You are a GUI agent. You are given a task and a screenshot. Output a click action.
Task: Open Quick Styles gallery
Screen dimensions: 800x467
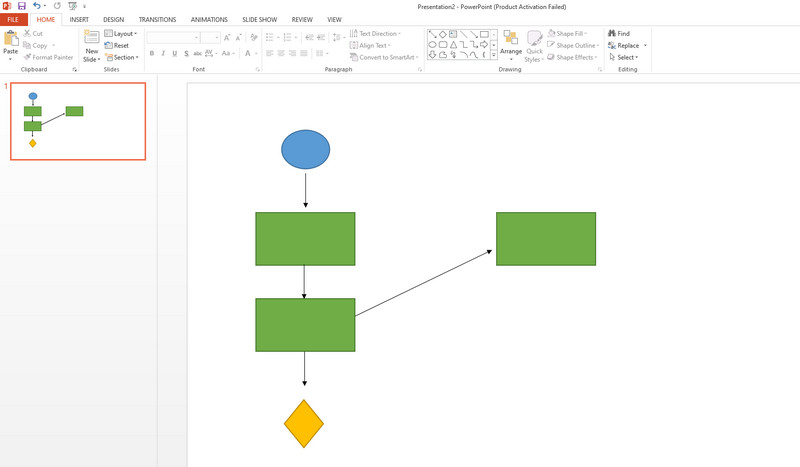pos(534,46)
